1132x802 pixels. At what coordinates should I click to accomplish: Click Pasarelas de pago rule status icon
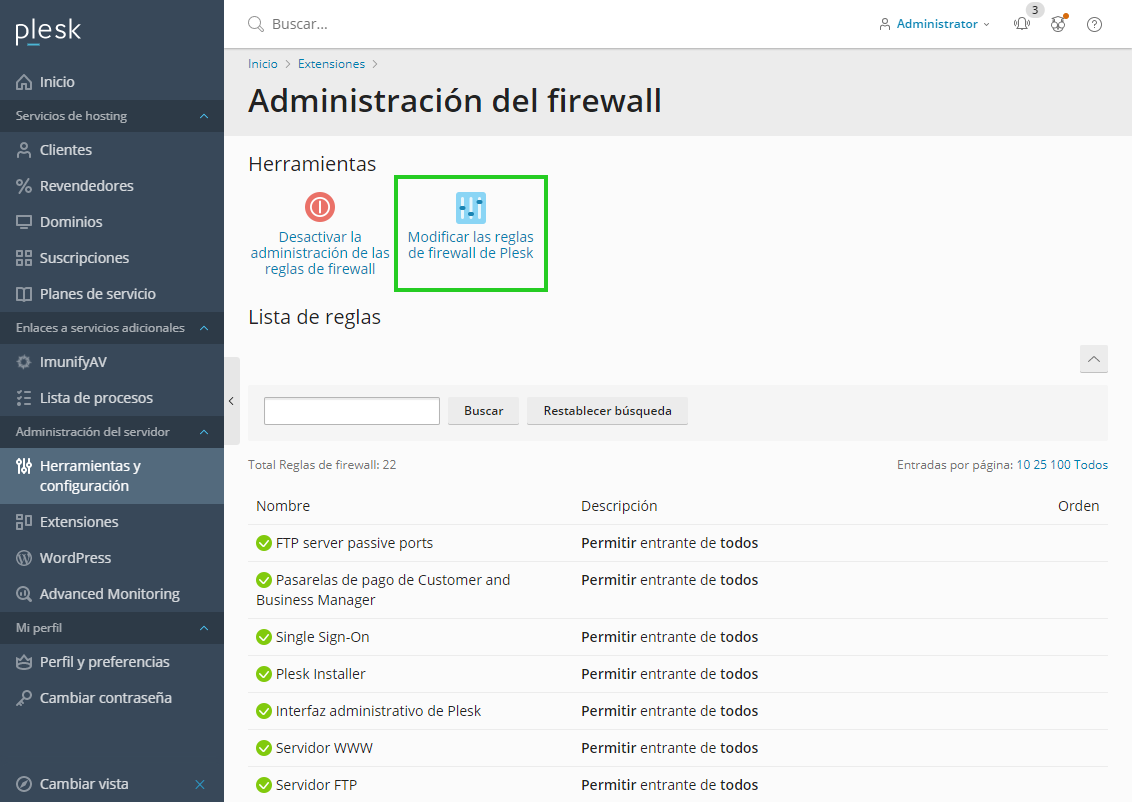264,580
